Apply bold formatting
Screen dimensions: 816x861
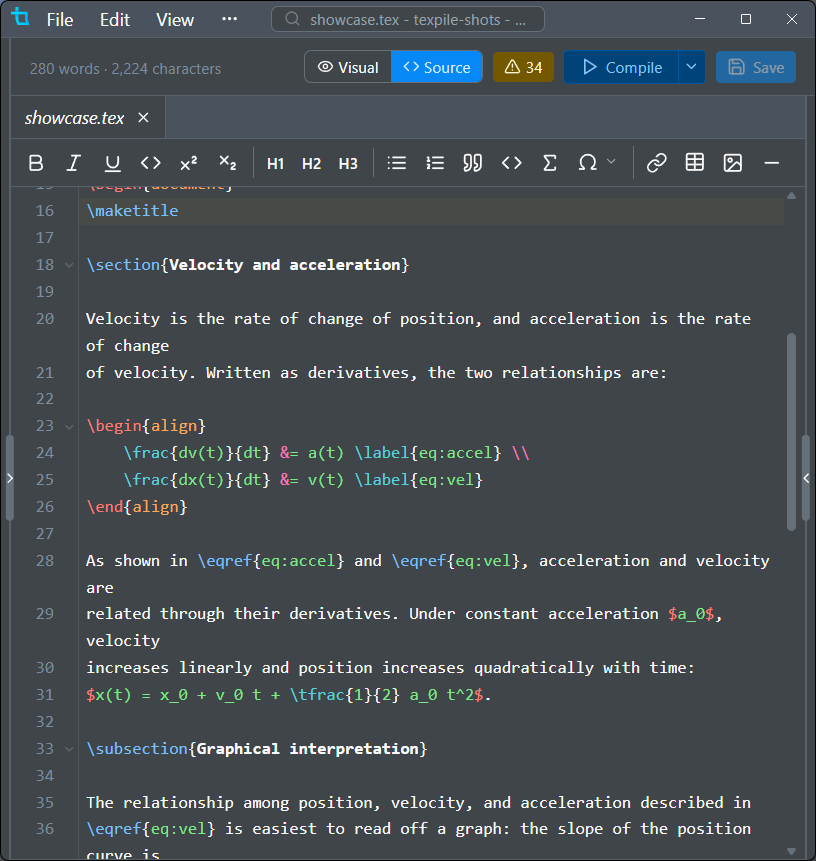coord(36,163)
